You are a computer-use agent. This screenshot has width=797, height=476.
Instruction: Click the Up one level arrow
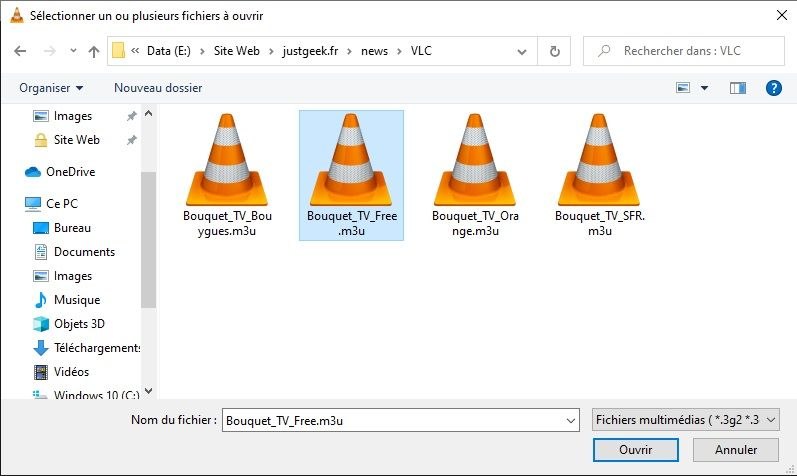coord(94,51)
